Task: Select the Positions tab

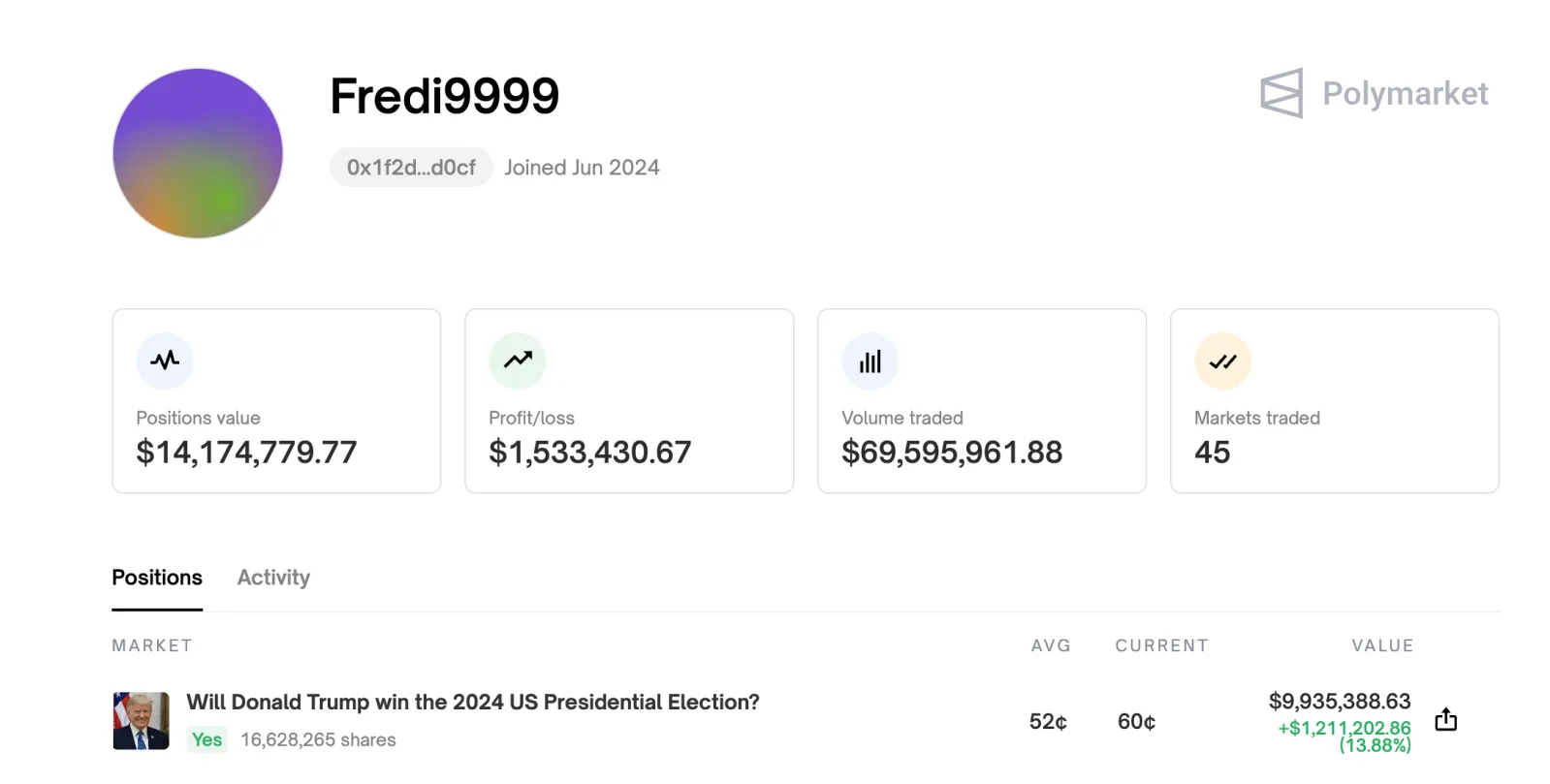Action: (156, 577)
